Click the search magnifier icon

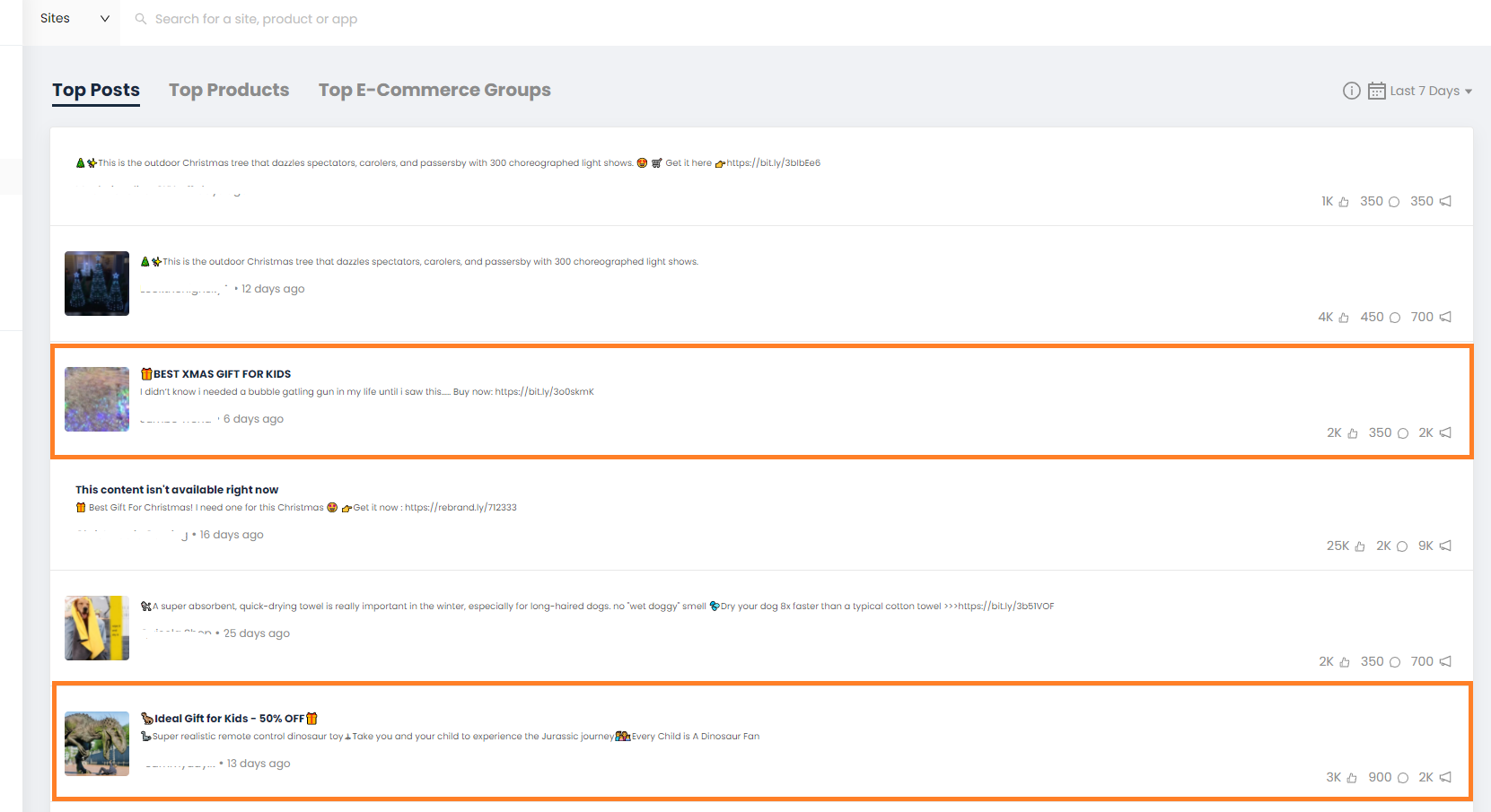(141, 19)
